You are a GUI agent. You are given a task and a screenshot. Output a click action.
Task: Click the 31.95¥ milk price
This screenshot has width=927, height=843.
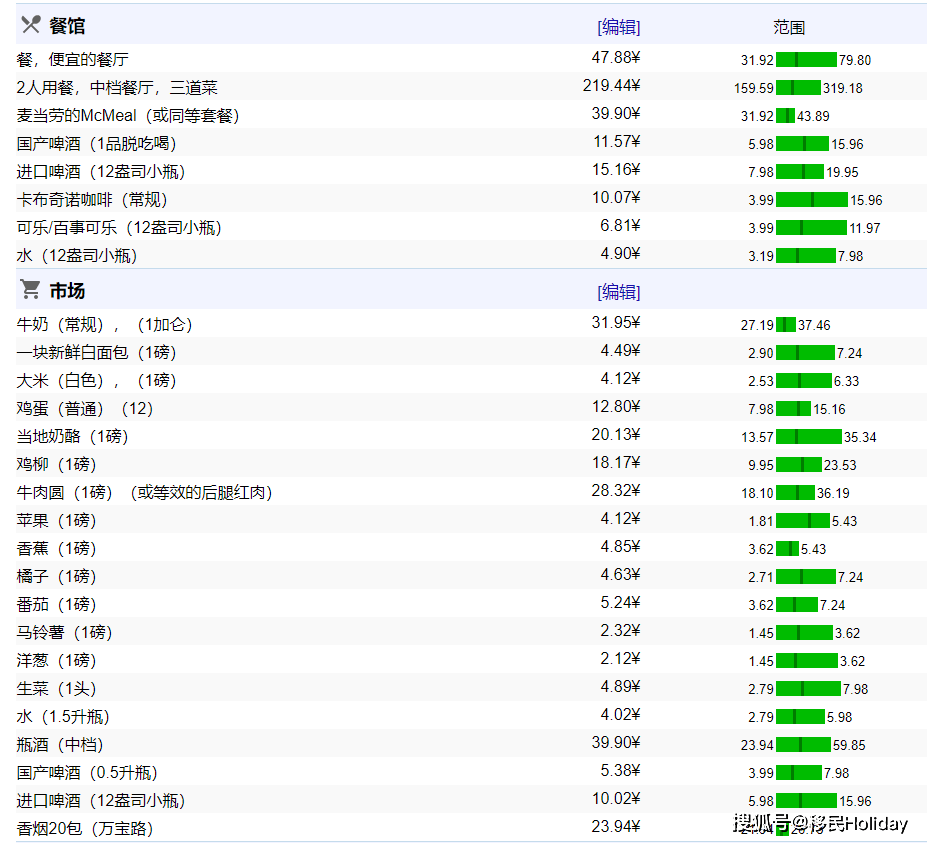click(616, 323)
